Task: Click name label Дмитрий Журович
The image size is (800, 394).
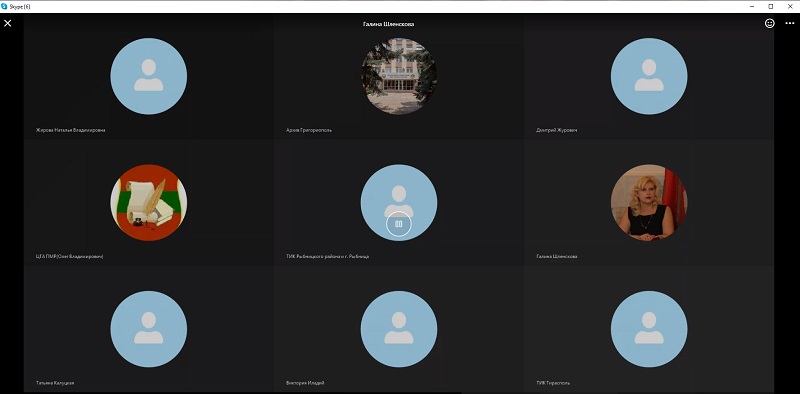Action: 557,130
